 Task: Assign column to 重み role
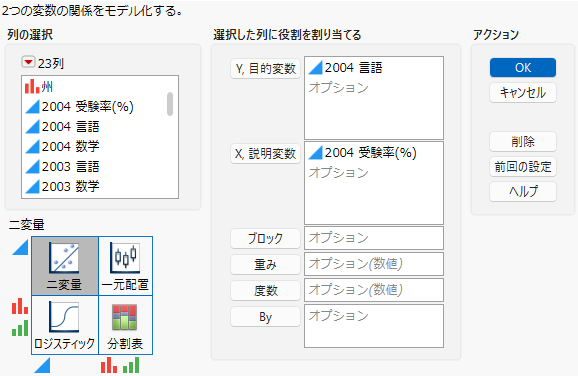click(x=265, y=264)
